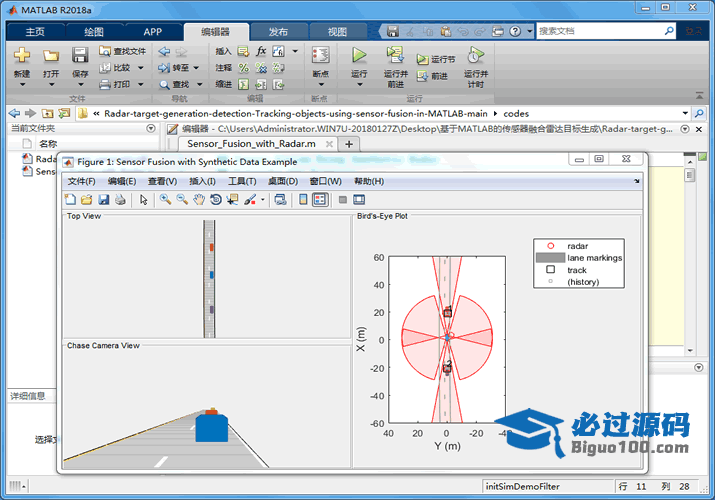Click the 运行并计时 (Run and Time) icon
Image resolution: width=715 pixels, height=500 pixels.
click(476, 56)
